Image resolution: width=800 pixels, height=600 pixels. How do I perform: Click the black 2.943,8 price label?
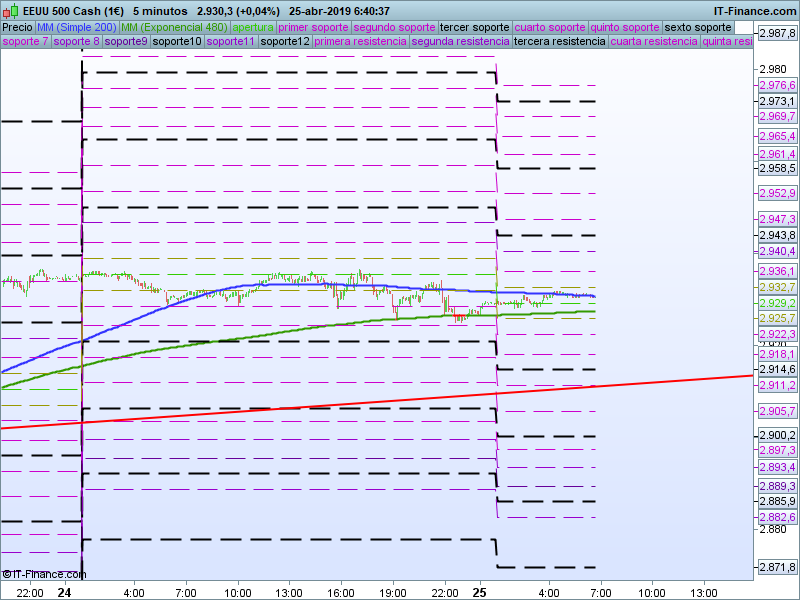click(x=777, y=235)
